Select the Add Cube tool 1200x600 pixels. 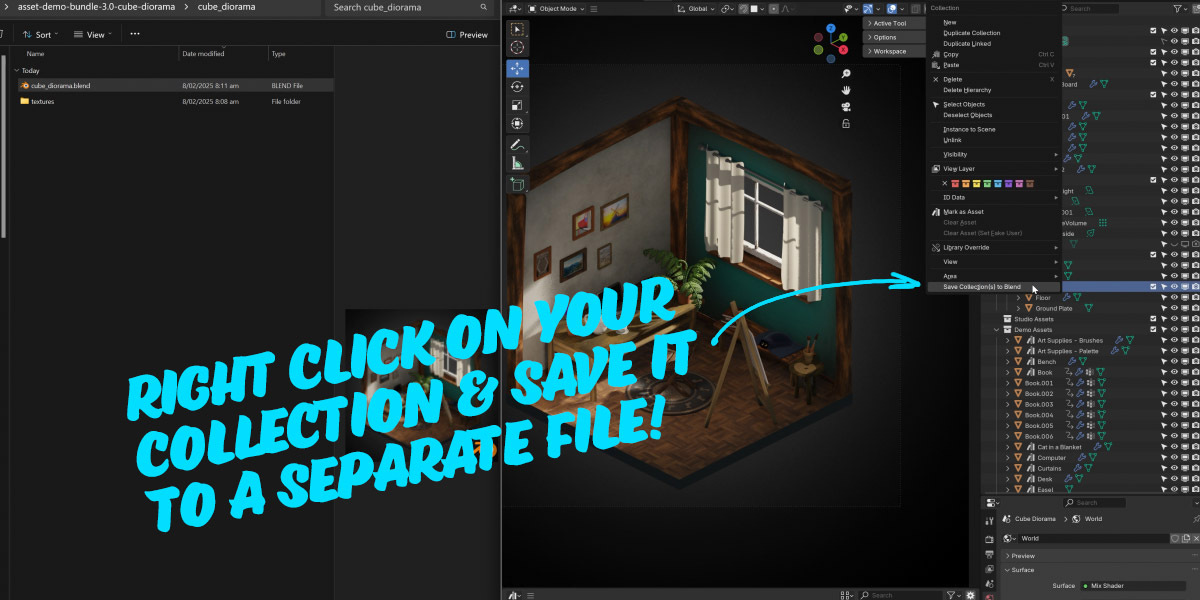(517, 185)
